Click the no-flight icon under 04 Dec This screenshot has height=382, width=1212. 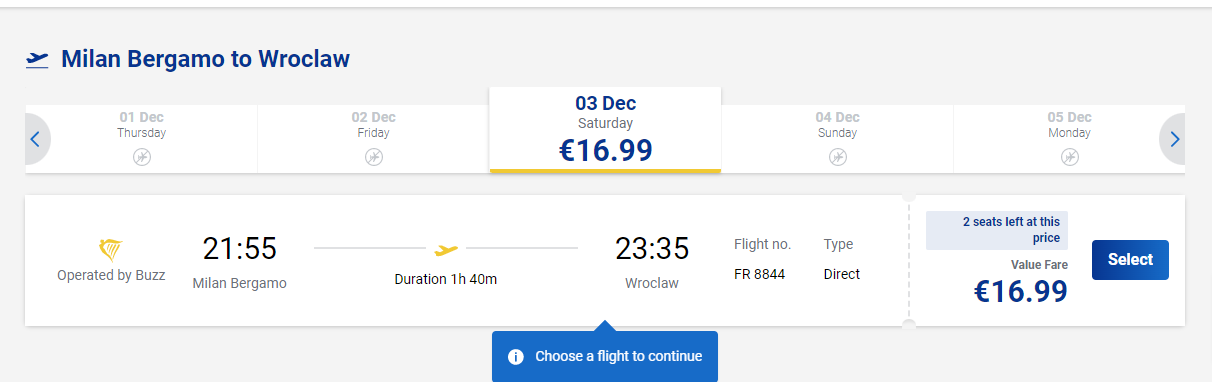[x=838, y=157]
